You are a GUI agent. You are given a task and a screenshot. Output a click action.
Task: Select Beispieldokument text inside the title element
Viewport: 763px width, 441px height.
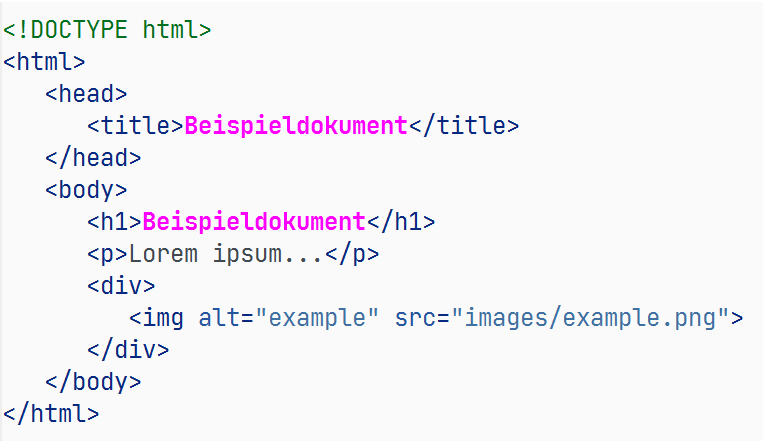297,126
